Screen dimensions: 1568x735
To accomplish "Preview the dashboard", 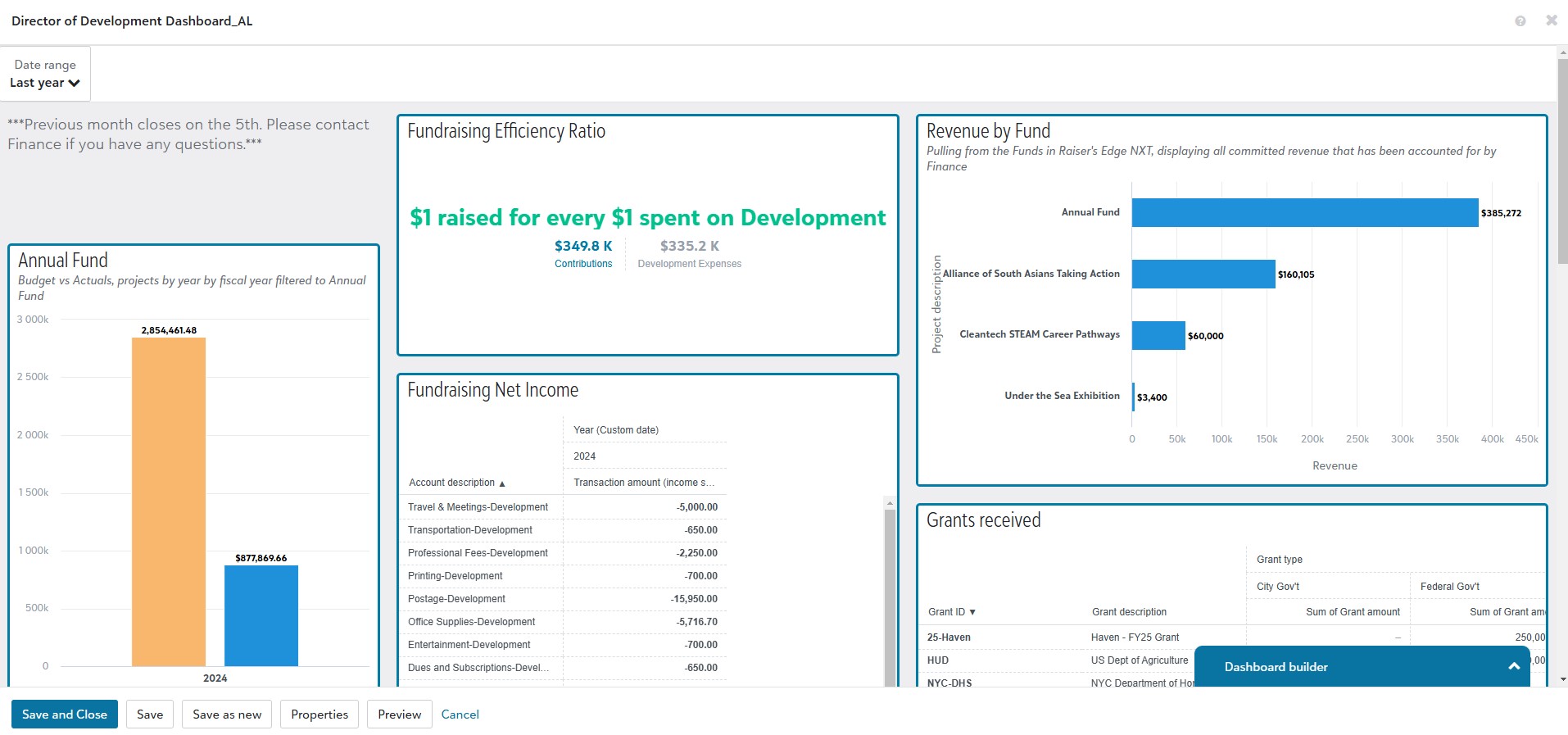I will tap(399, 715).
